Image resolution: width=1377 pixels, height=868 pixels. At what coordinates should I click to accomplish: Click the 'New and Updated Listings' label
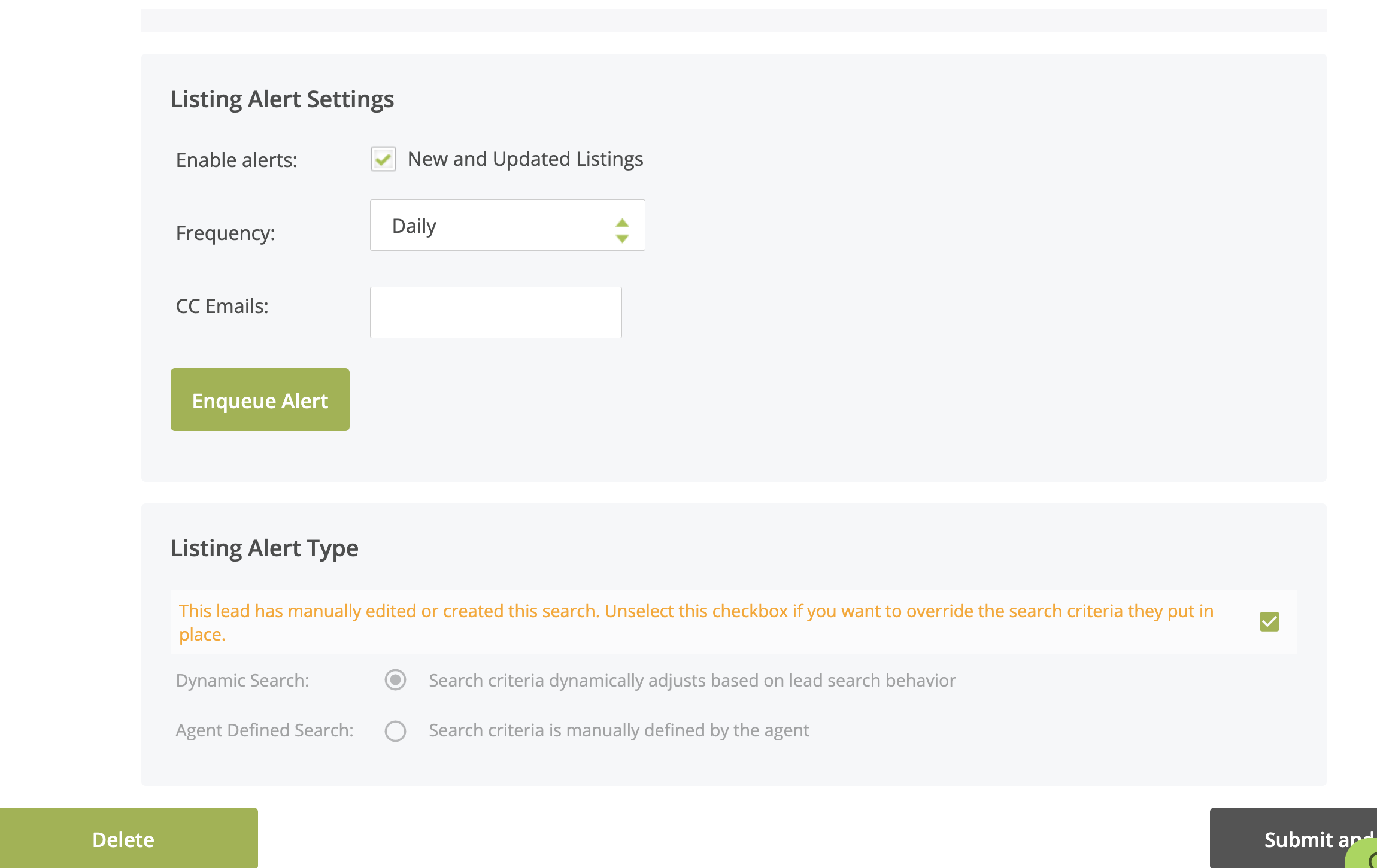525,159
